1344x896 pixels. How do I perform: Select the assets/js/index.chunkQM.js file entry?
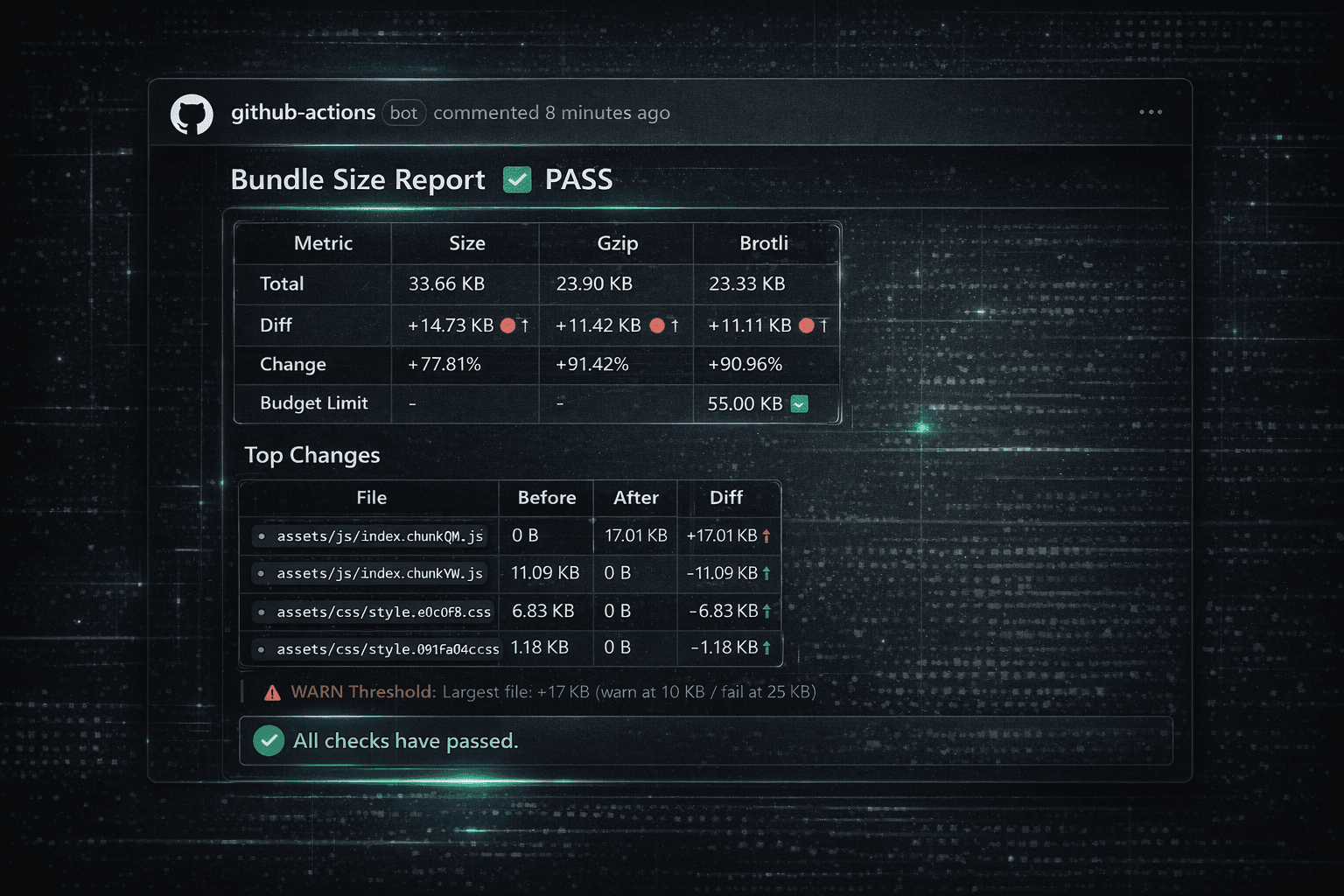pyautogui.click(x=379, y=536)
